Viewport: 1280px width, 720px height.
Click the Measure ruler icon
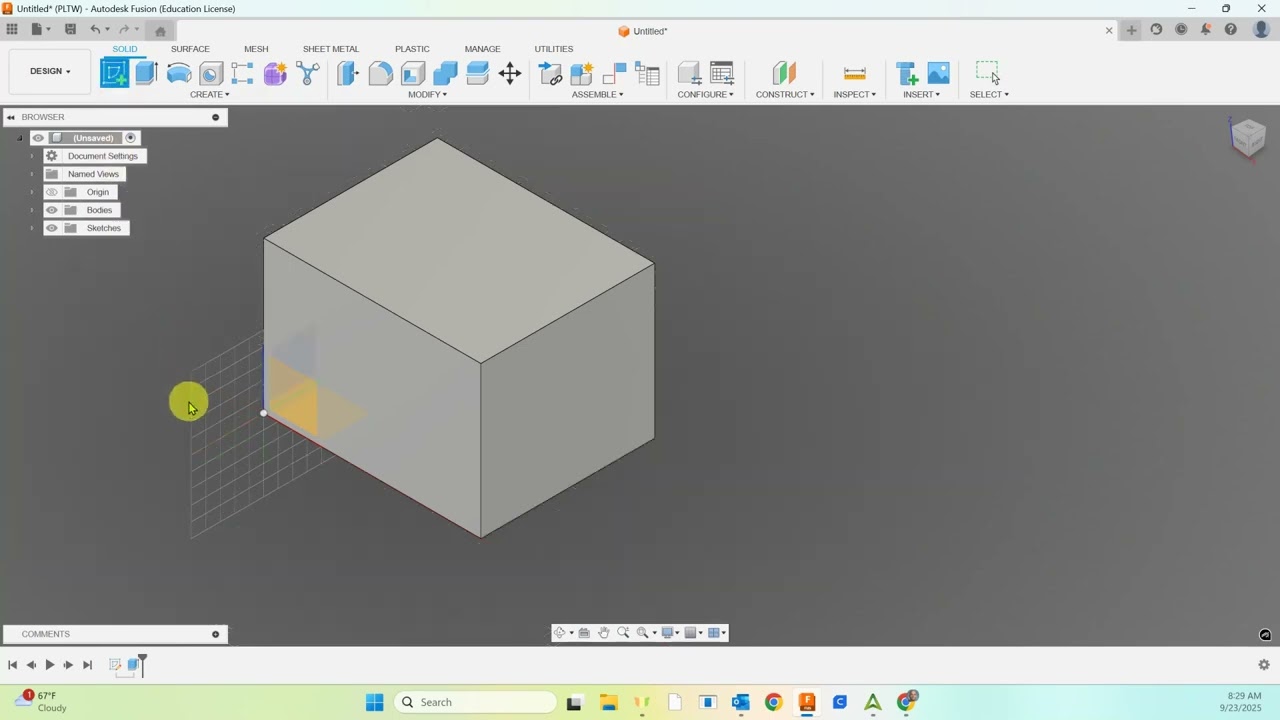click(x=855, y=73)
